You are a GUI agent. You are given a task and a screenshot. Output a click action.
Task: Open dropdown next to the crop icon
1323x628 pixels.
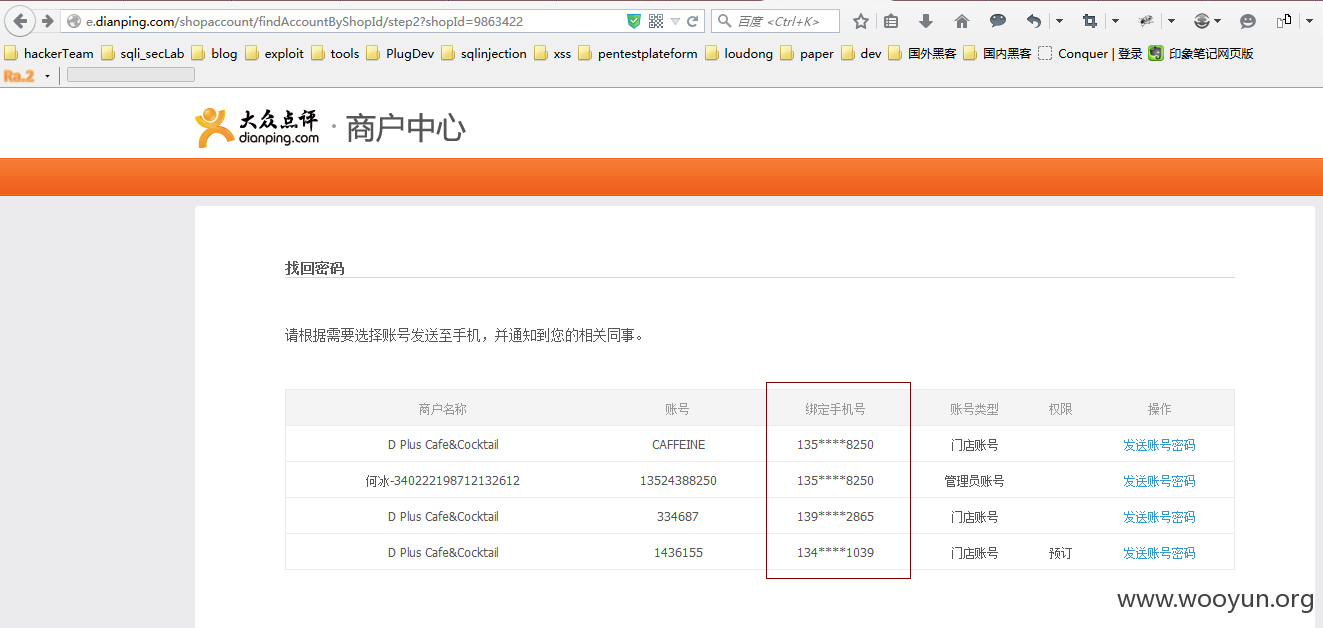click(1115, 21)
